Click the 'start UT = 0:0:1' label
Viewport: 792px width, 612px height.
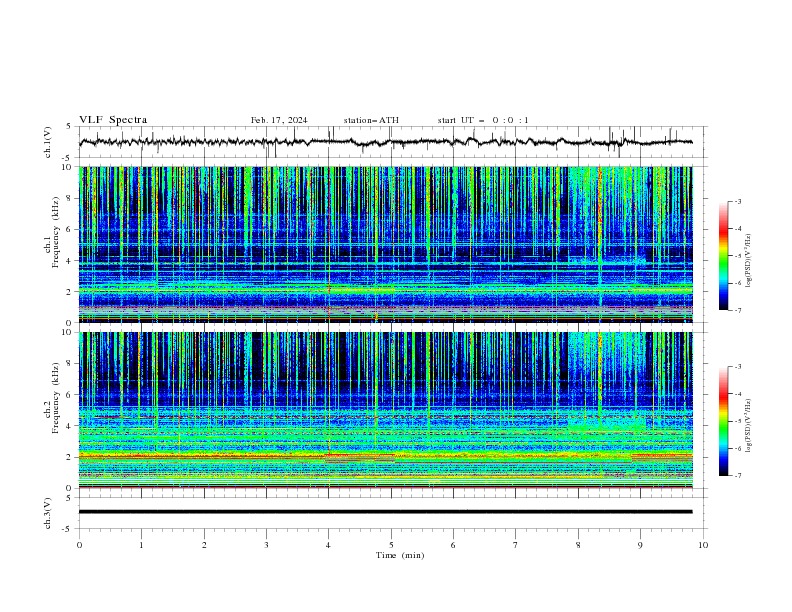pos(483,120)
